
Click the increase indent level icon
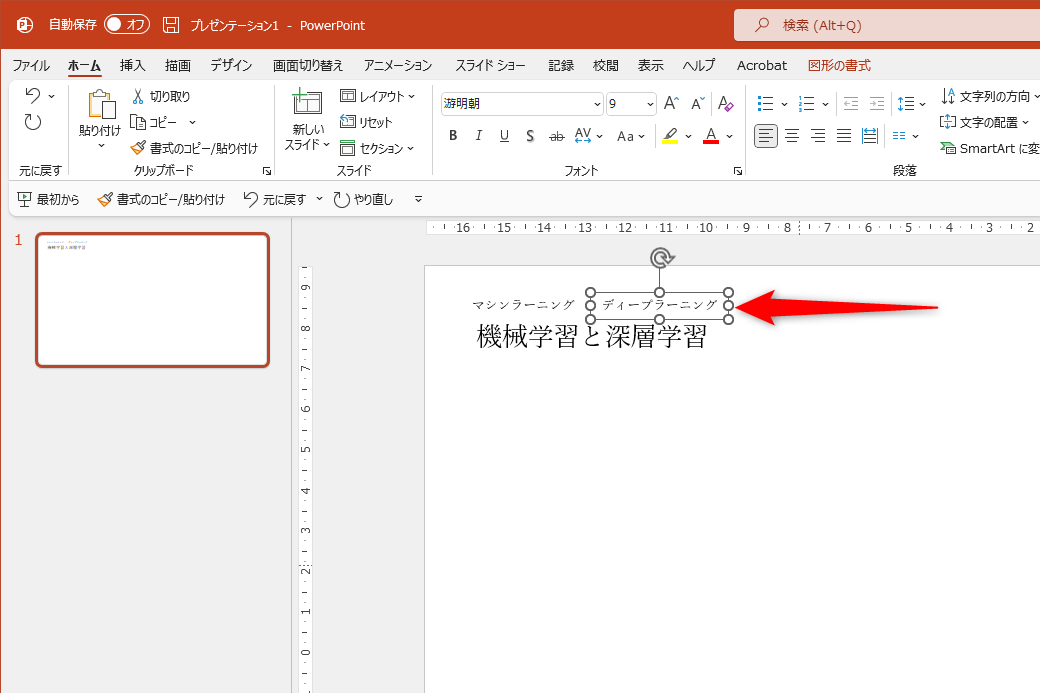pos(877,103)
